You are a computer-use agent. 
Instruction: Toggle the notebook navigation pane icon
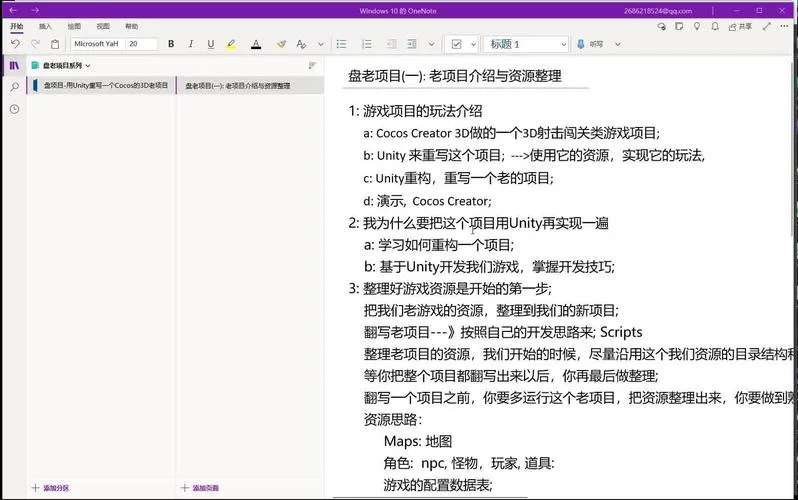point(14,66)
